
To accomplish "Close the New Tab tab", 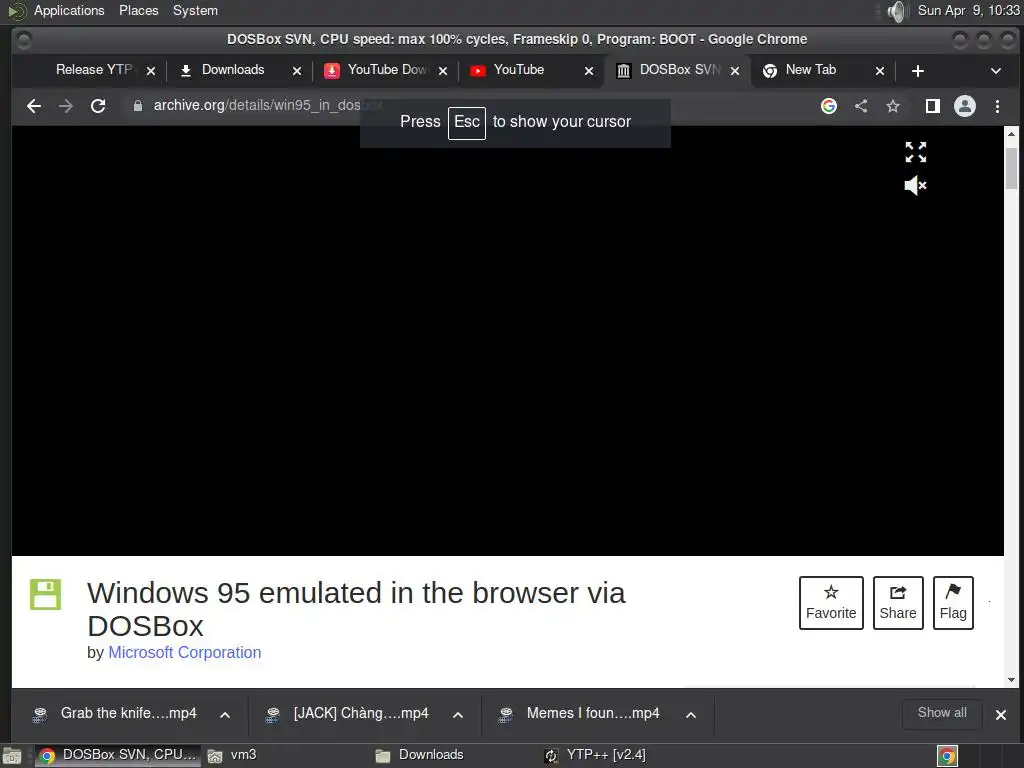I will coord(880,71).
